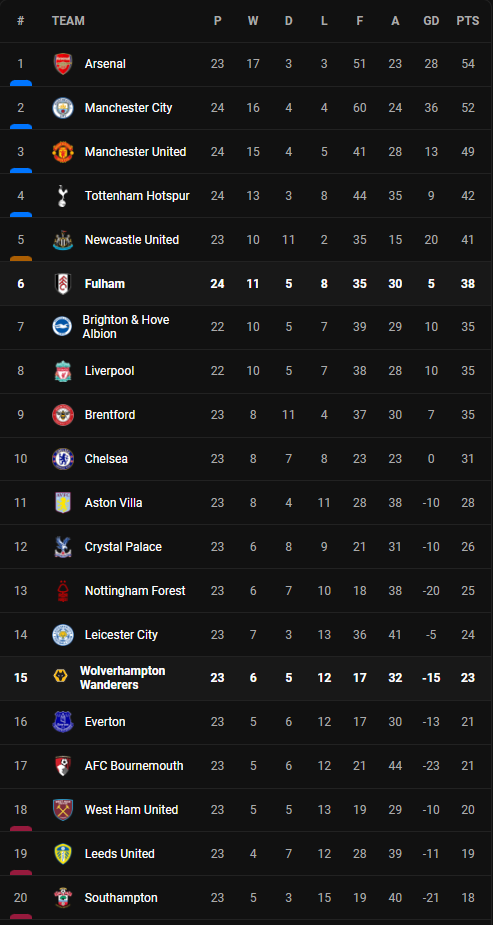Open the Crystal Palace team link
This screenshot has height=925, width=493.
(123, 547)
